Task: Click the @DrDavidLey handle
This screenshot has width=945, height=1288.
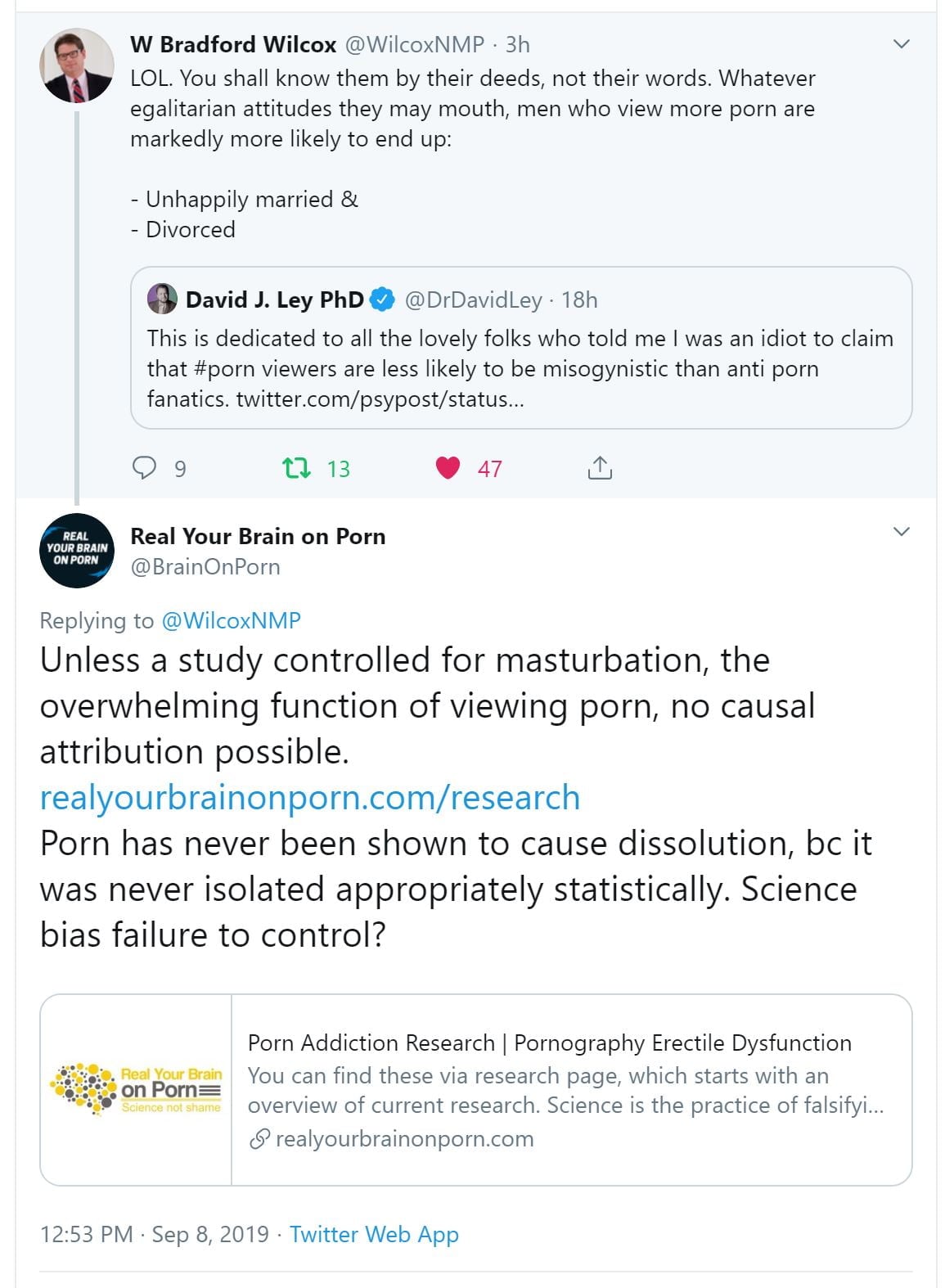Action: tap(473, 300)
